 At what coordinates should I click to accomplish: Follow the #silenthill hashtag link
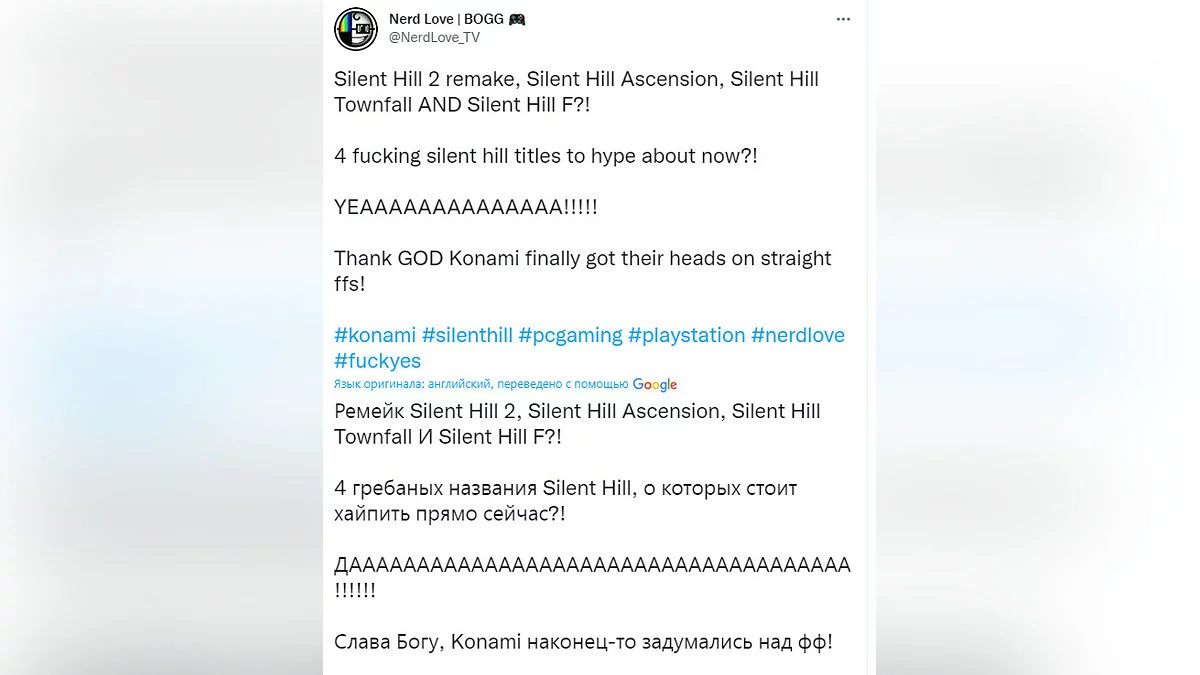coord(467,335)
